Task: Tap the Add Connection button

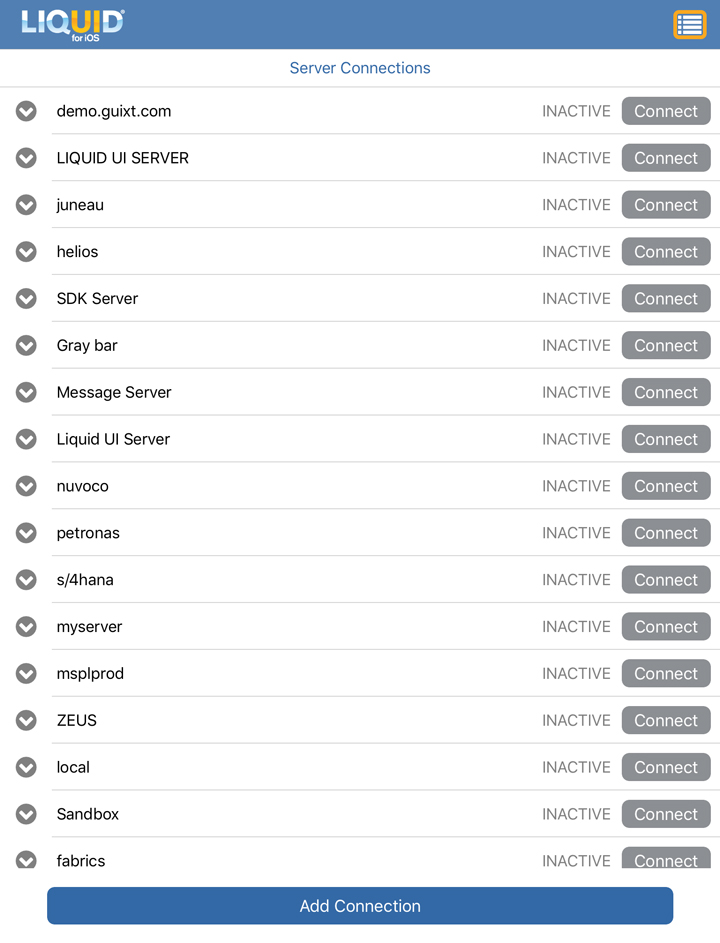Action: click(x=360, y=906)
